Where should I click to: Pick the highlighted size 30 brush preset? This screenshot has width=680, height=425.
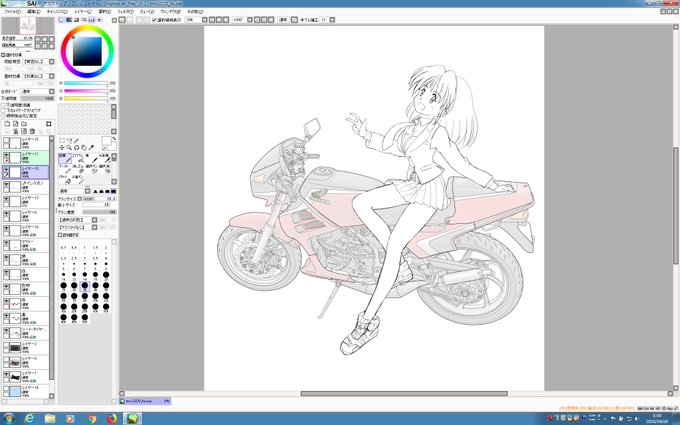(85, 286)
